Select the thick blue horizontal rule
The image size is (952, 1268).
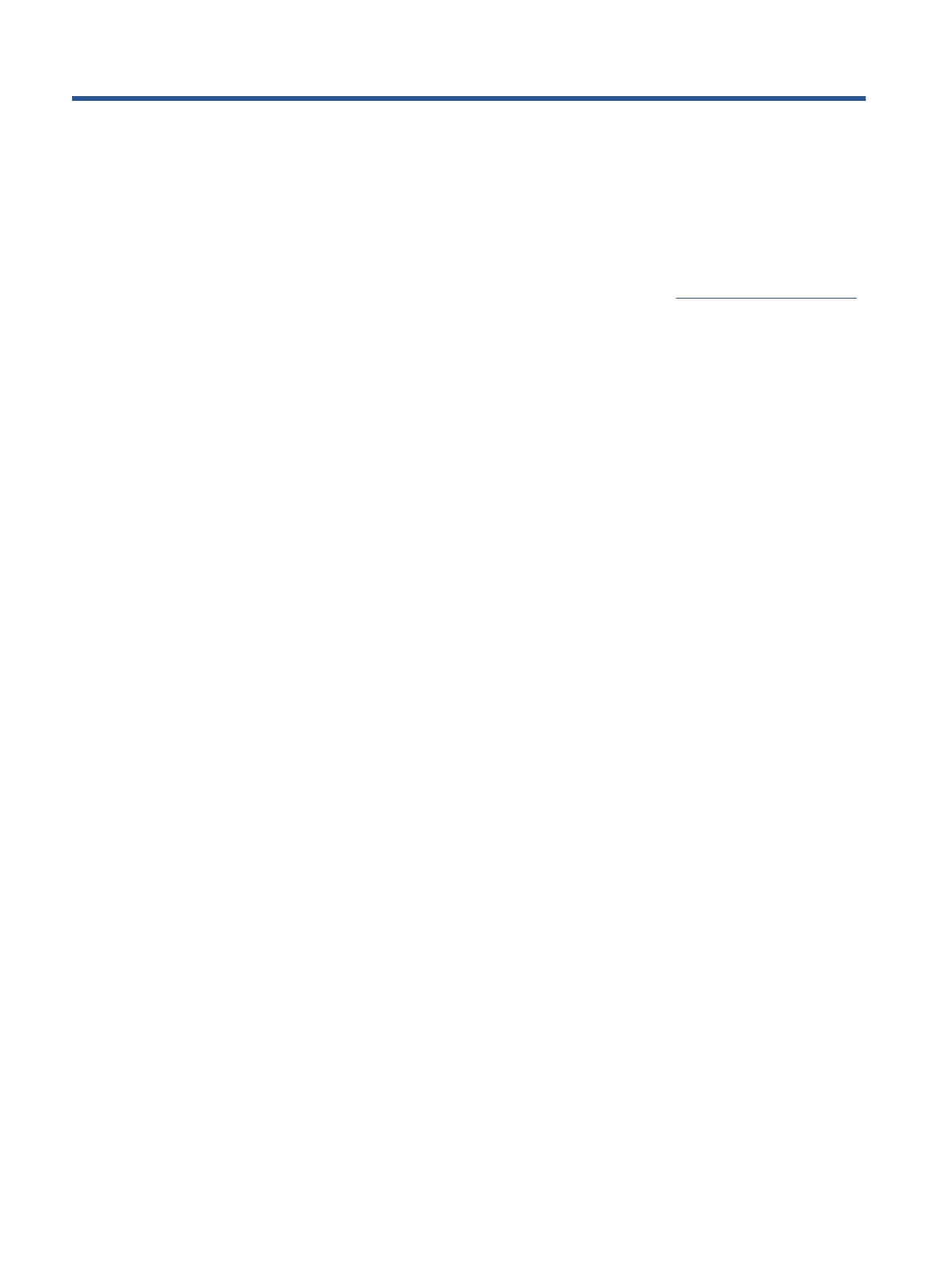point(468,98)
